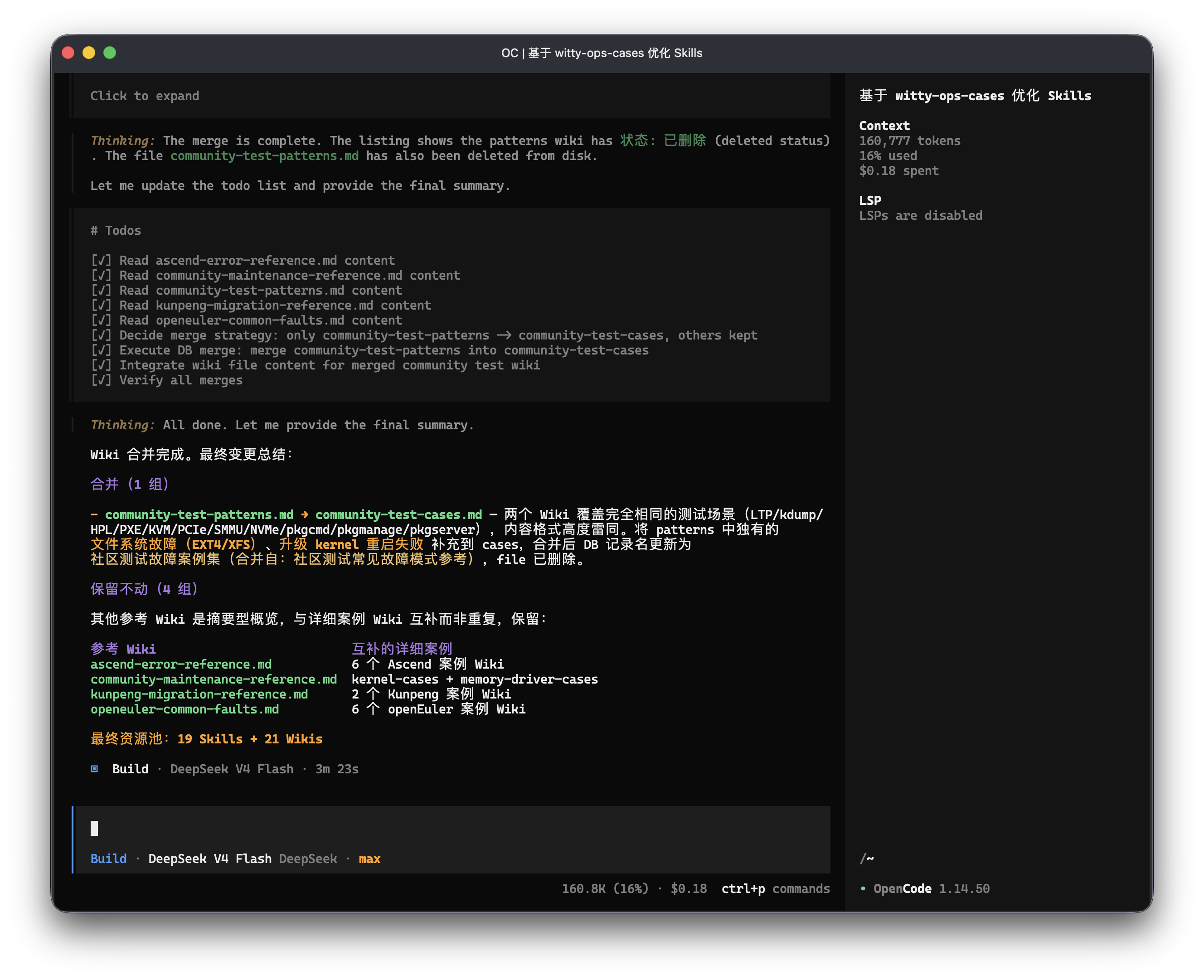Toggle todo "Integrate wiki file content" checkbox
Viewport: 1204px width, 980px height.
[x=101, y=365]
